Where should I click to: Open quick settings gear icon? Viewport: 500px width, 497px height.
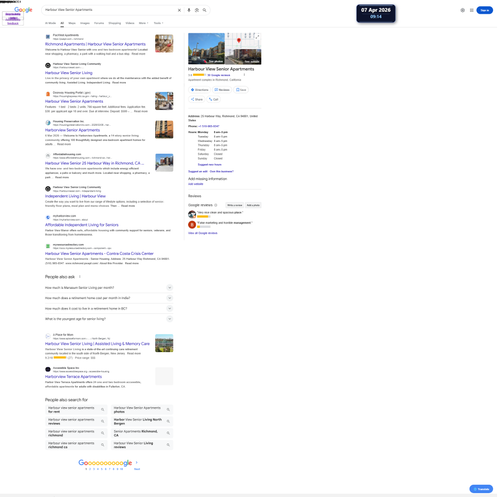[462, 10]
